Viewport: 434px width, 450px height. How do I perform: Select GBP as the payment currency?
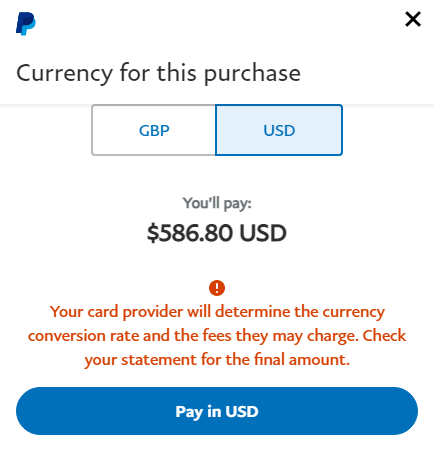click(154, 130)
